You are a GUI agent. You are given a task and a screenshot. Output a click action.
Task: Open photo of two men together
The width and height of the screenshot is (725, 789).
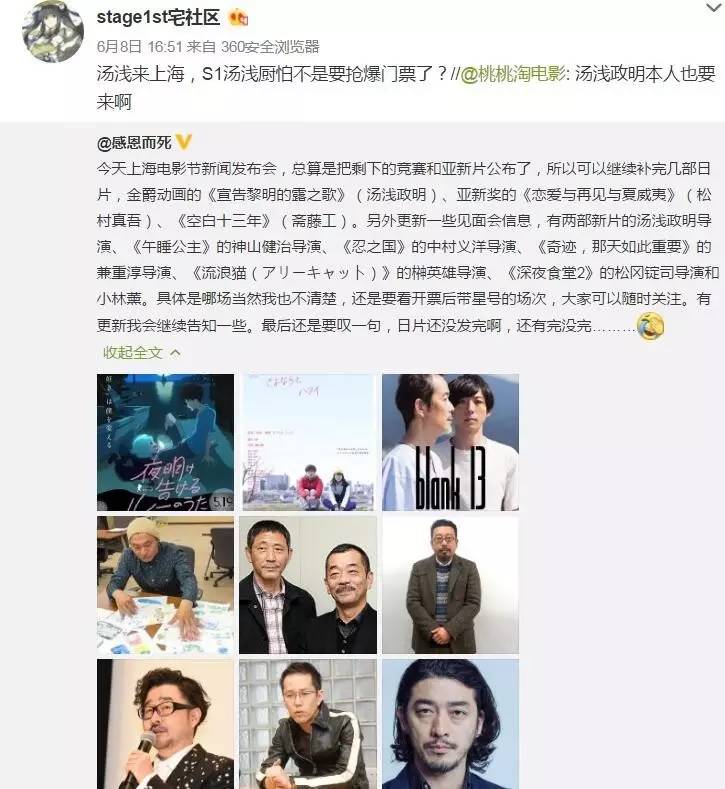(308, 585)
